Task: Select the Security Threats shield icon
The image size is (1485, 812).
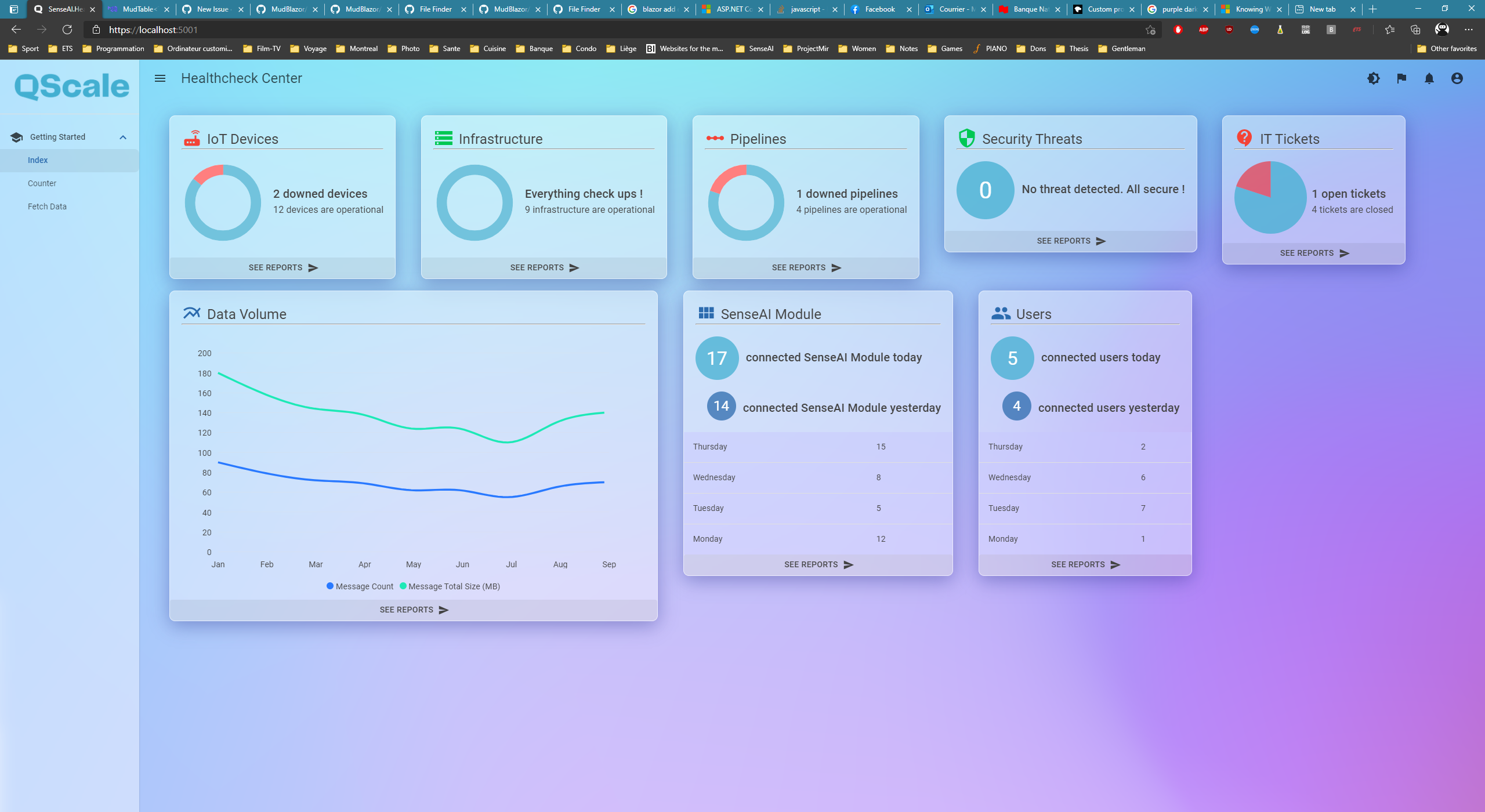Action: click(x=966, y=138)
